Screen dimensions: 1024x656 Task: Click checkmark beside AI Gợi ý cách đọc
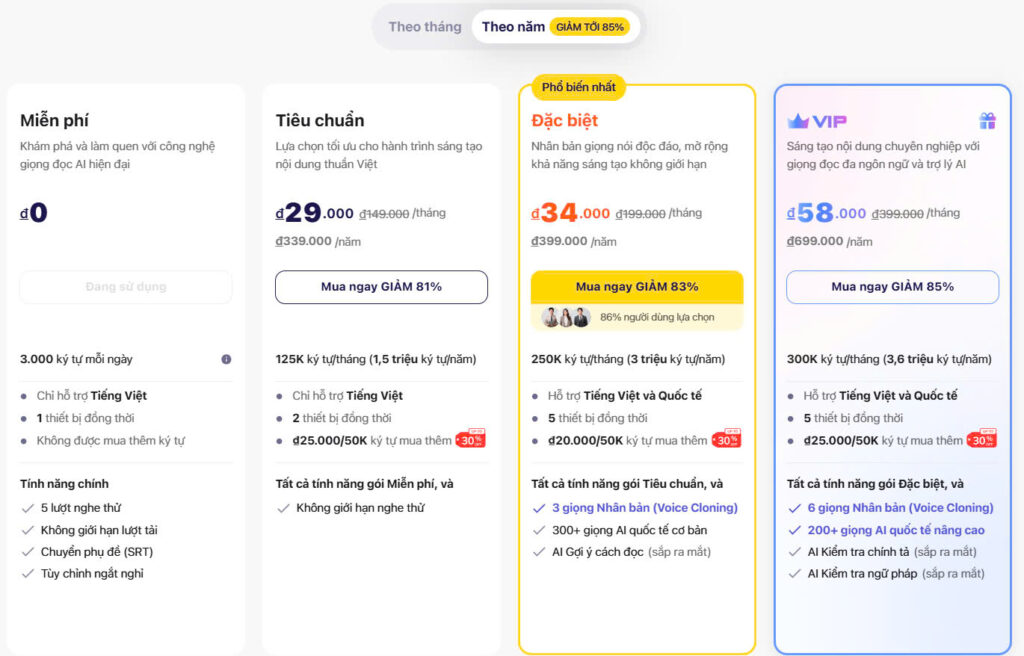(x=539, y=552)
